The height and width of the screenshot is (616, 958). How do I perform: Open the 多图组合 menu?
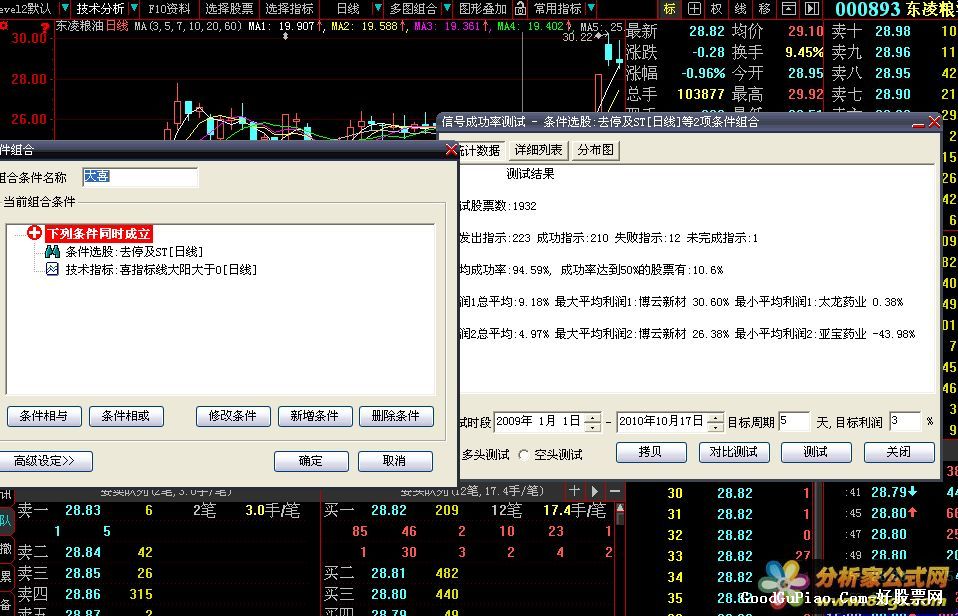click(414, 9)
